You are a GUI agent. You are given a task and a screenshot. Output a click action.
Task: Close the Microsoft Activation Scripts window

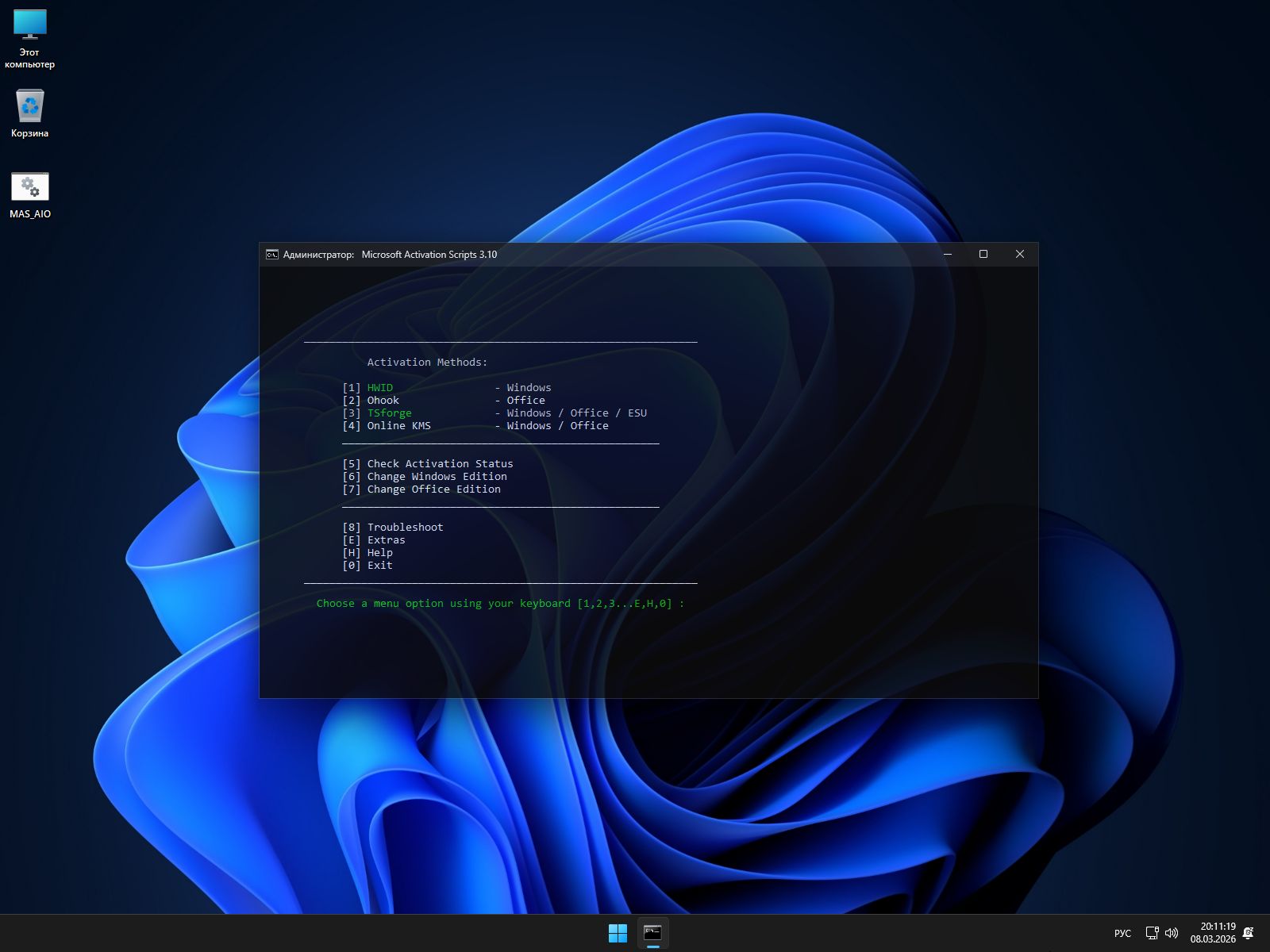tap(1020, 255)
